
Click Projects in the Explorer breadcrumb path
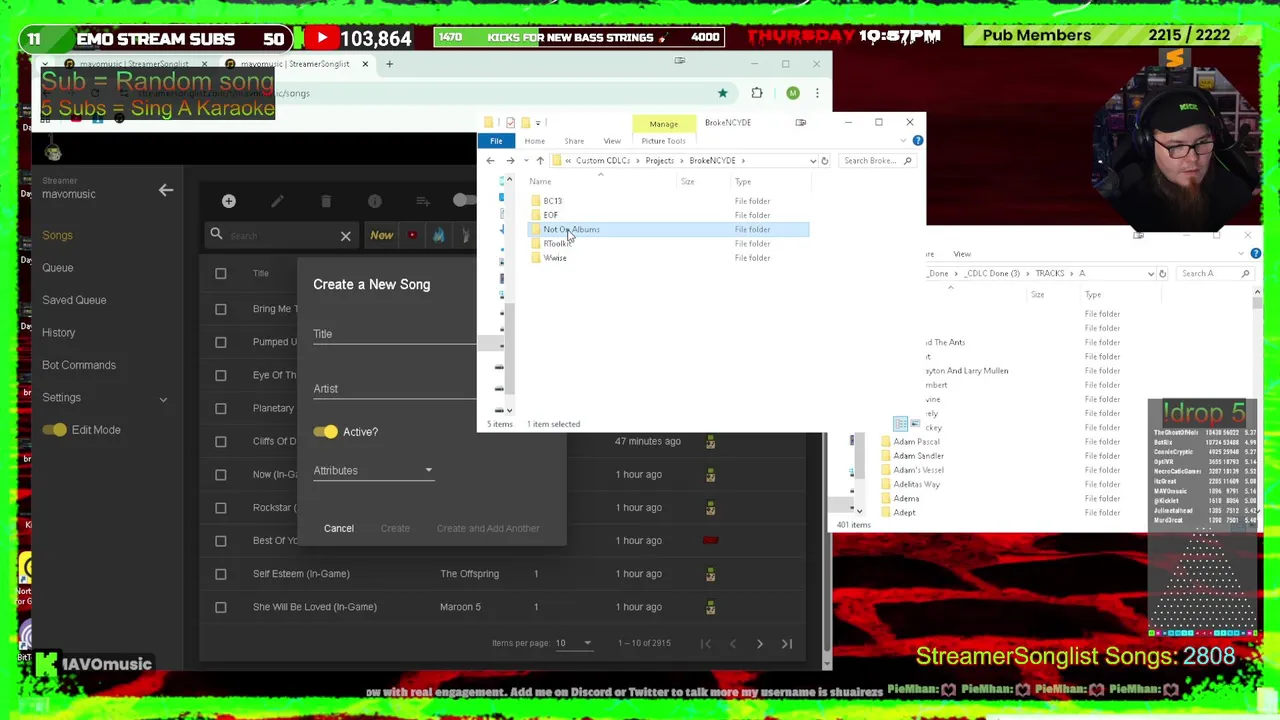pos(659,160)
